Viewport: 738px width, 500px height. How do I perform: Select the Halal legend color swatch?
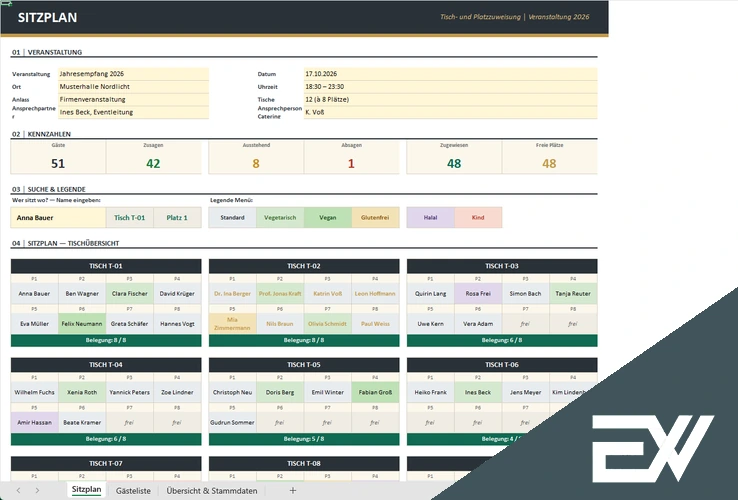pyautogui.click(x=431, y=218)
